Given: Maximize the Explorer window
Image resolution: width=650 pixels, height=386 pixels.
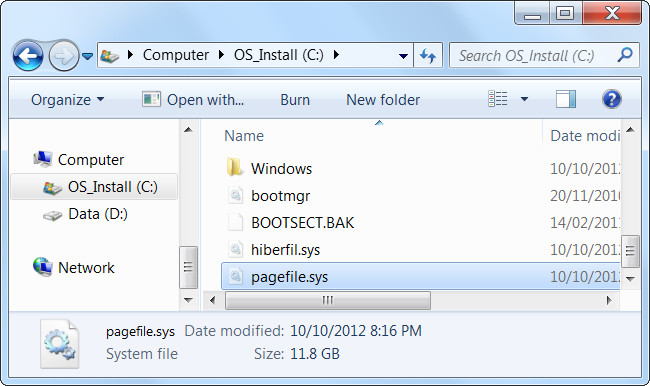Looking at the screenshot, I should 565,13.
